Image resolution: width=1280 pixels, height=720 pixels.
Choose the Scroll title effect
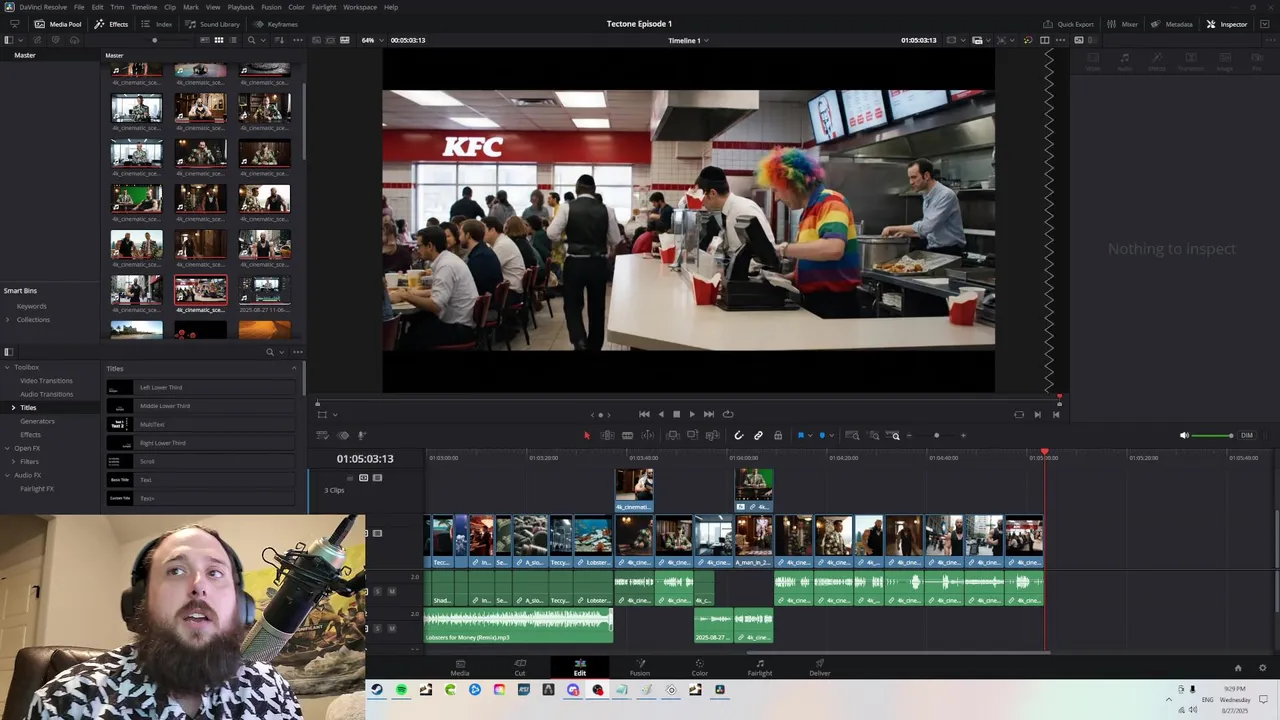click(200, 461)
